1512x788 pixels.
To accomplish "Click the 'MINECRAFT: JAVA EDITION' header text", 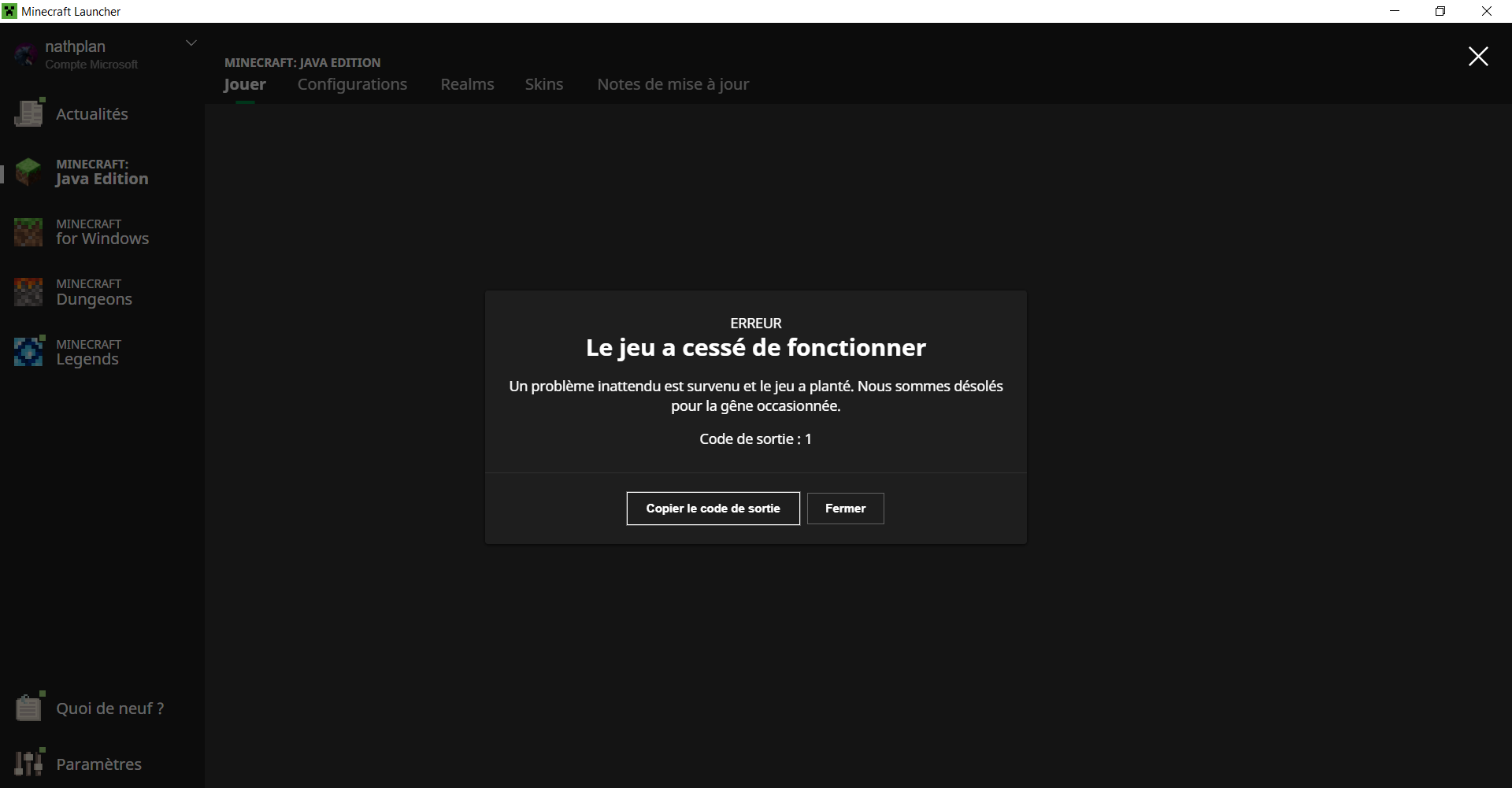I will [x=302, y=62].
